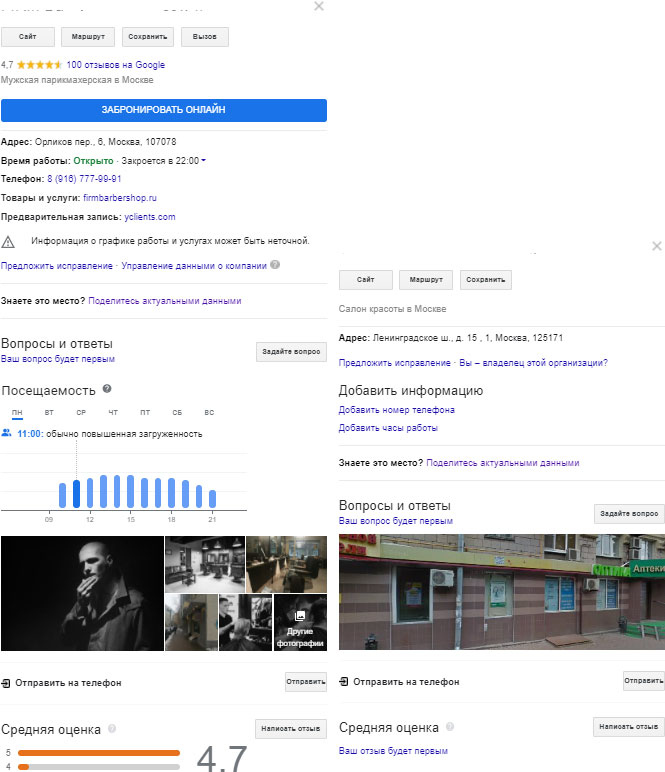
Task: Click the people icon beside 11:00 busyness
Action: click(7, 433)
